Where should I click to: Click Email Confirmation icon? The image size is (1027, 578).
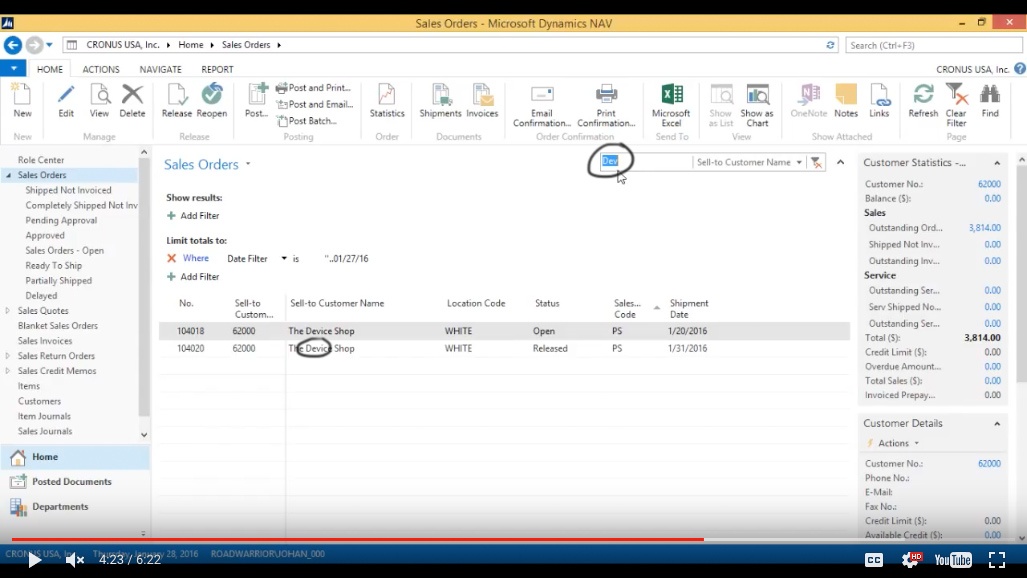[542, 106]
